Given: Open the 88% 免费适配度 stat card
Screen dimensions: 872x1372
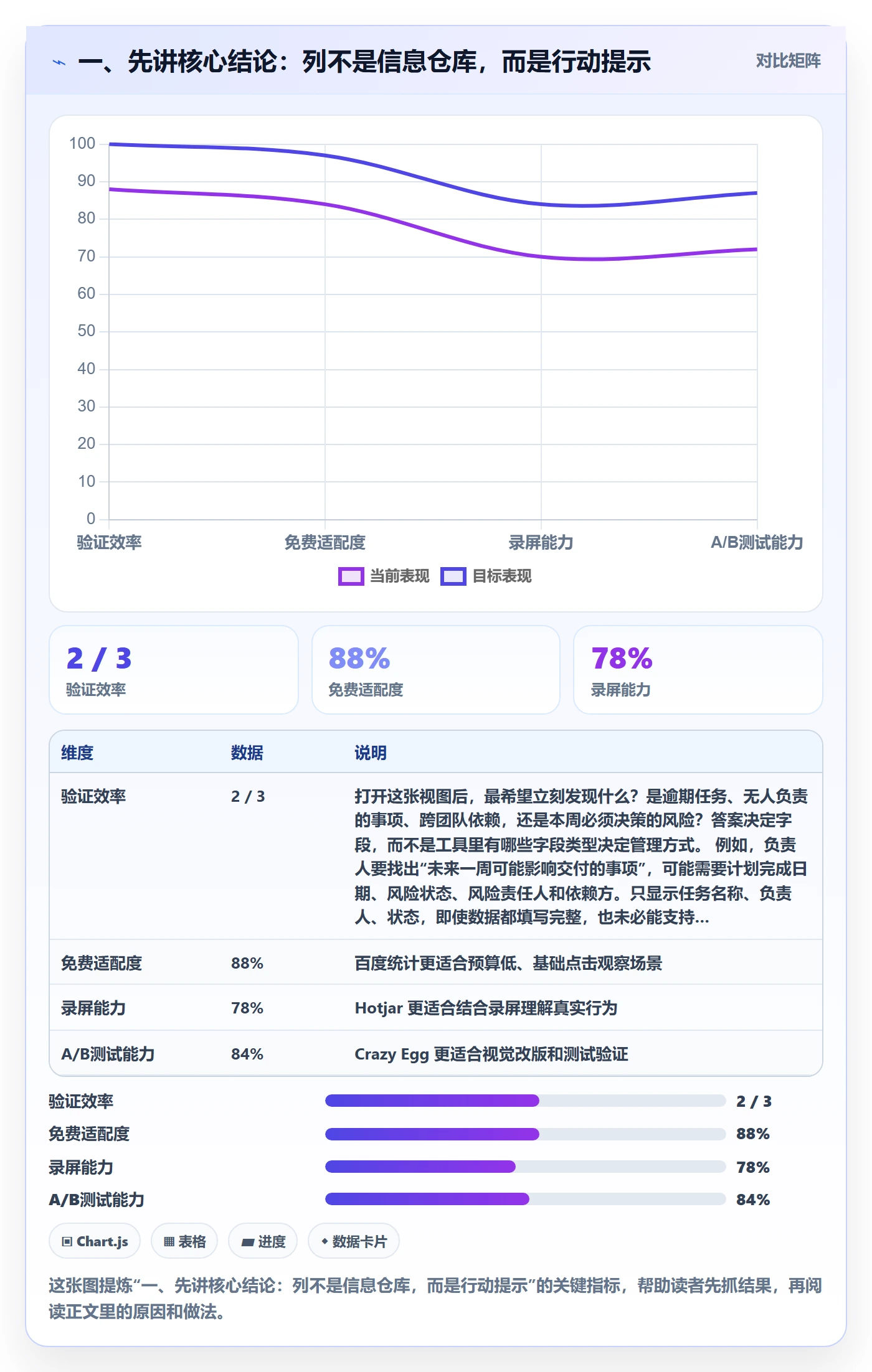Looking at the screenshot, I should pos(436,670).
